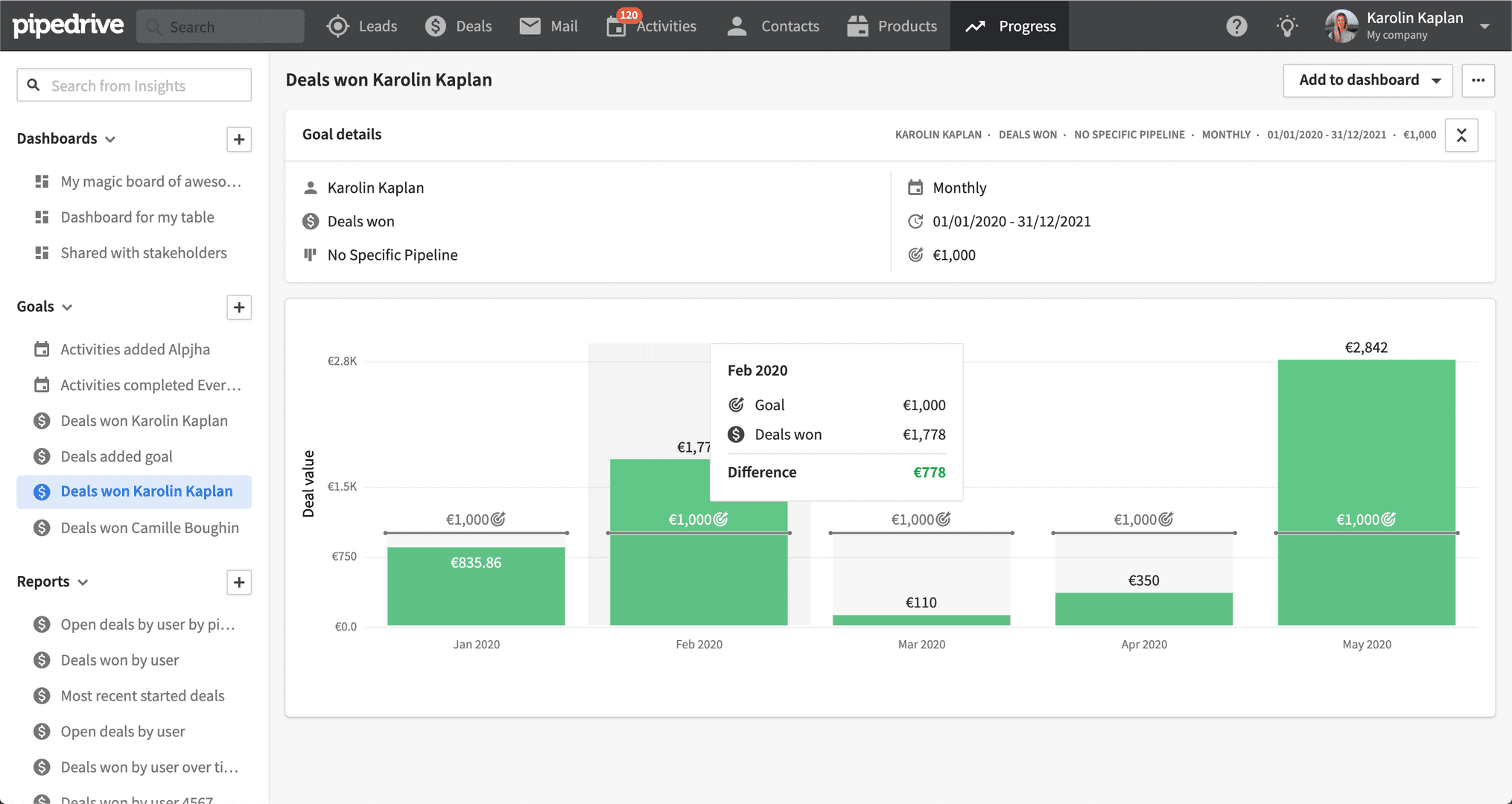Click the Monthly interval text
The width and height of the screenshot is (1512, 804).
tap(959, 188)
